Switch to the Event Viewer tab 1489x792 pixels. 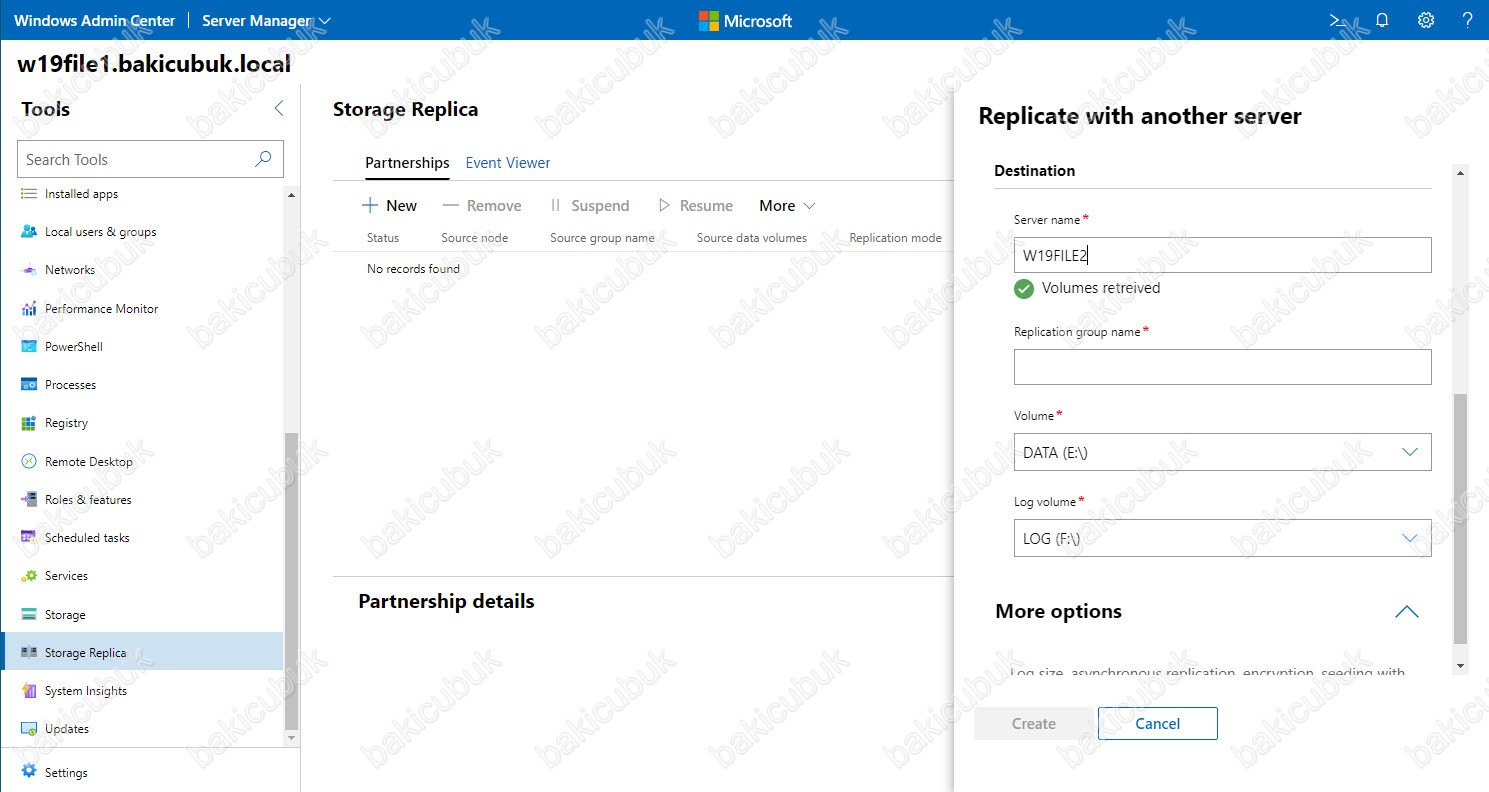pyautogui.click(x=508, y=163)
